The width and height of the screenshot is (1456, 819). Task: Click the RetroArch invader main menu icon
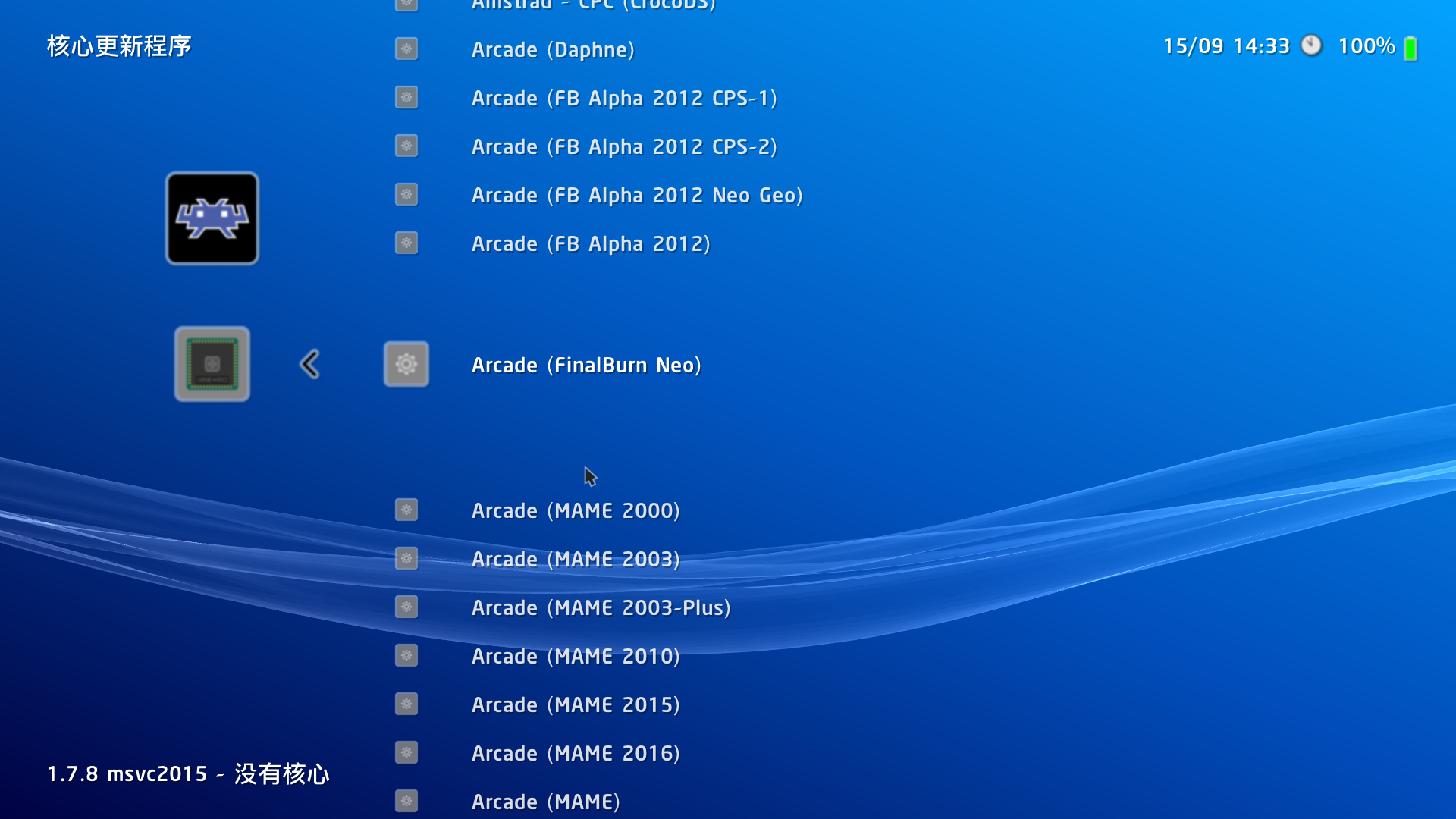coord(212,218)
